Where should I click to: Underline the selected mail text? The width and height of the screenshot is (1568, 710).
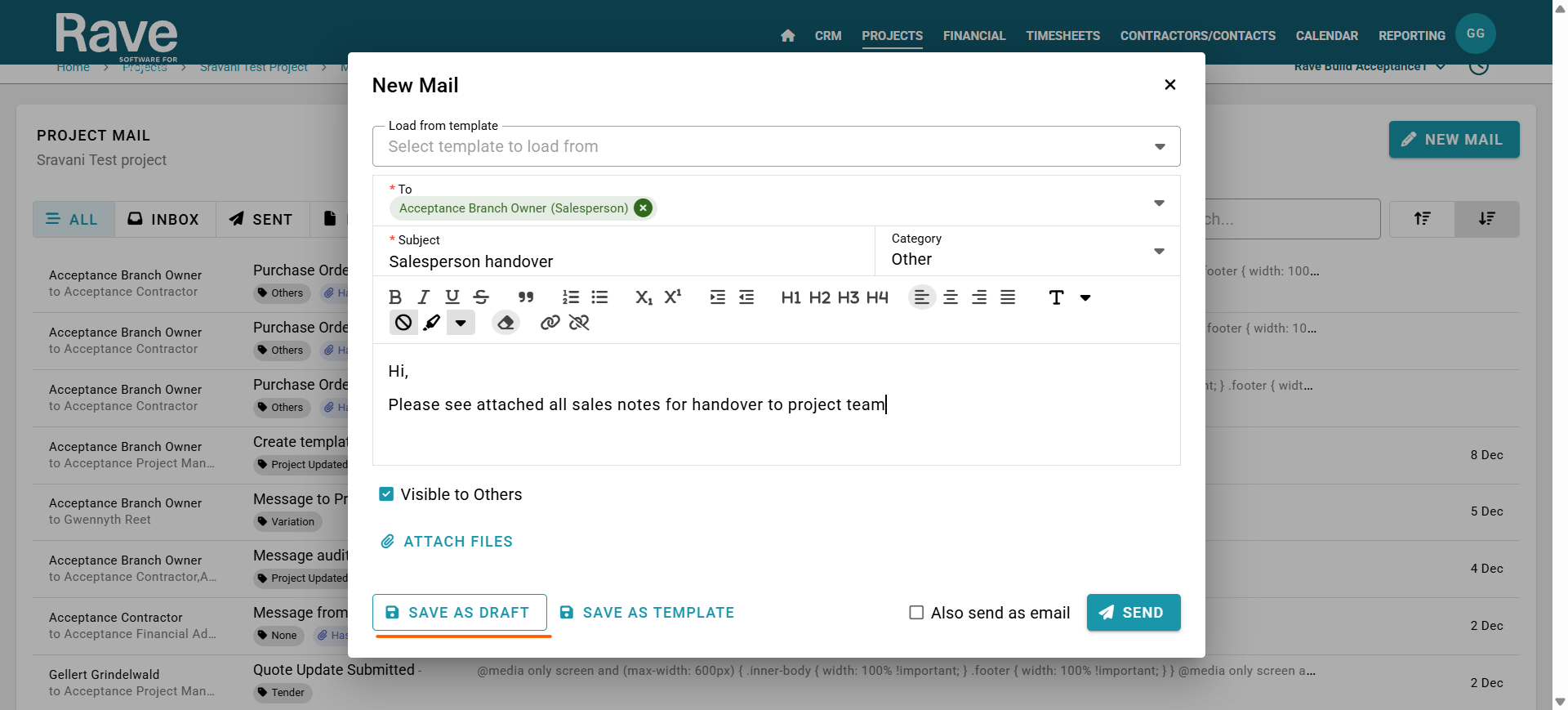(452, 297)
